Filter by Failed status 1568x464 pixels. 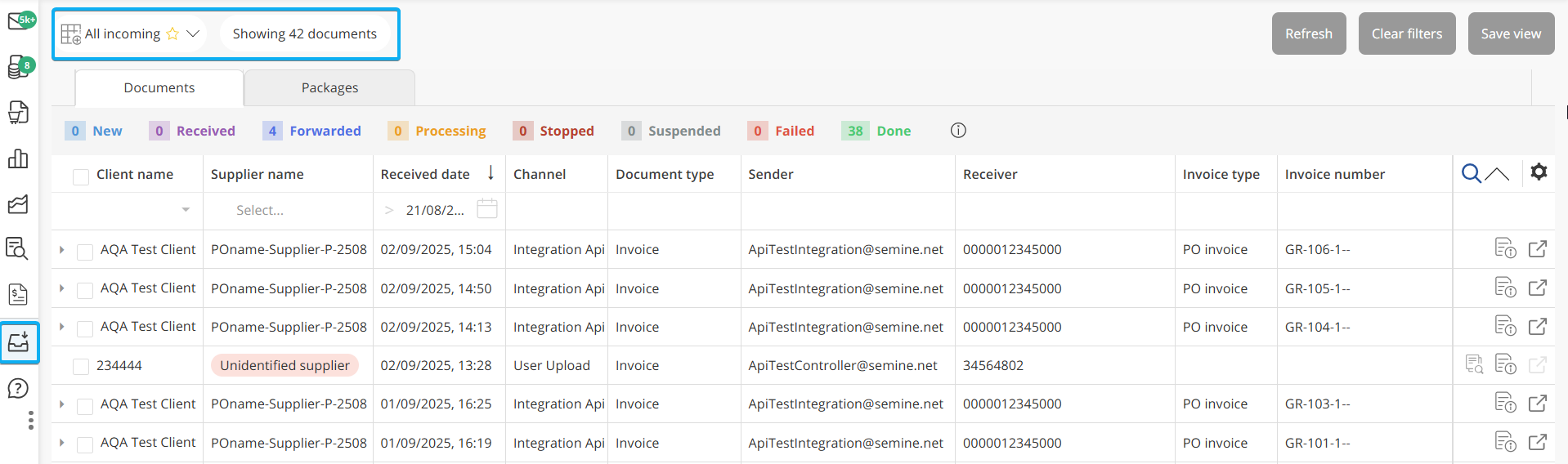click(x=781, y=131)
